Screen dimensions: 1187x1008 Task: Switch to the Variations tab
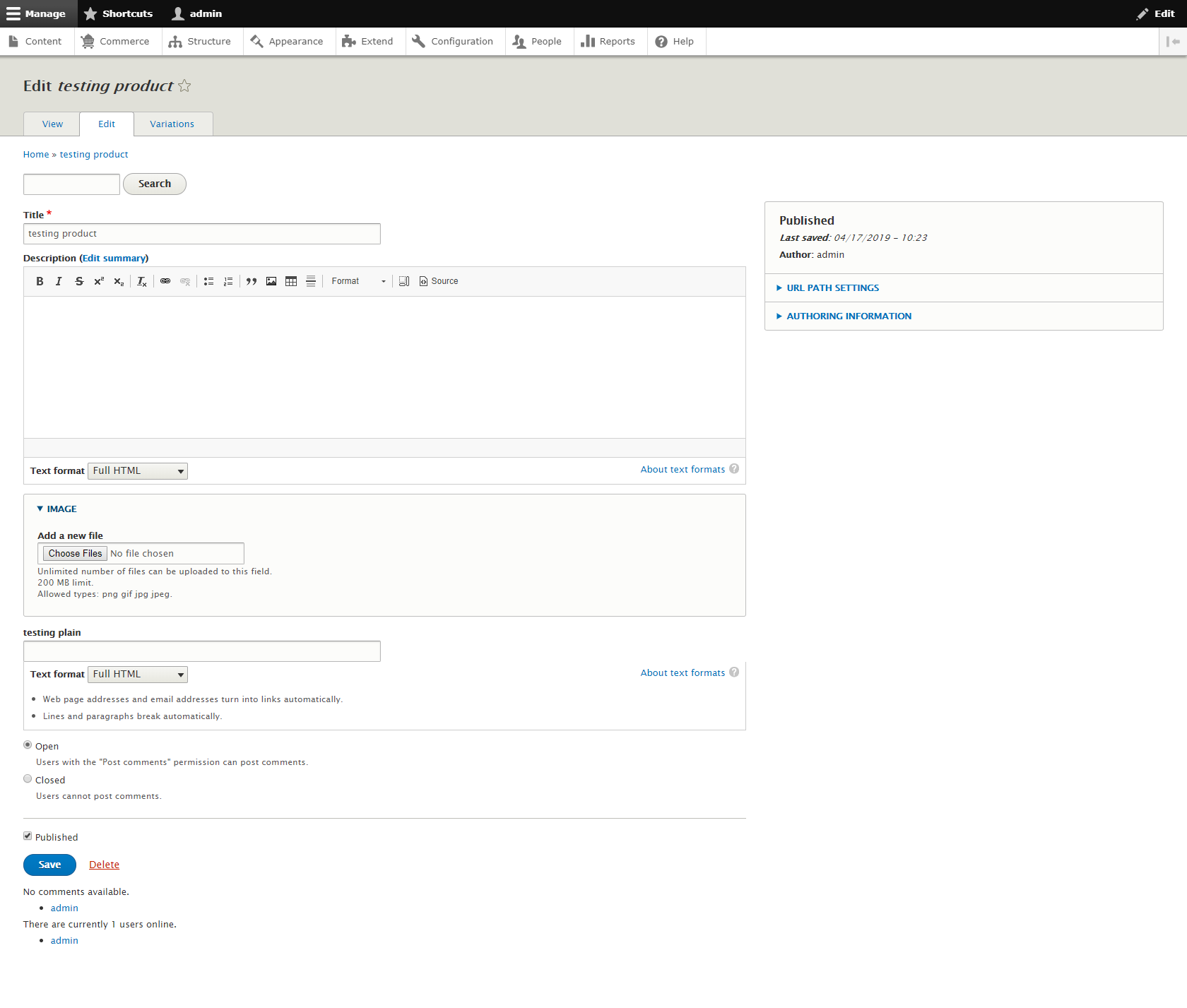coord(172,124)
